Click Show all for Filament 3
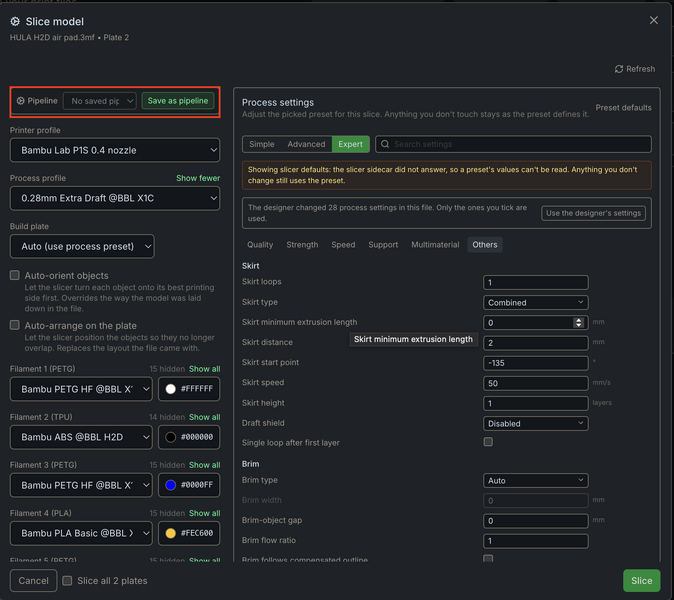 pos(205,465)
